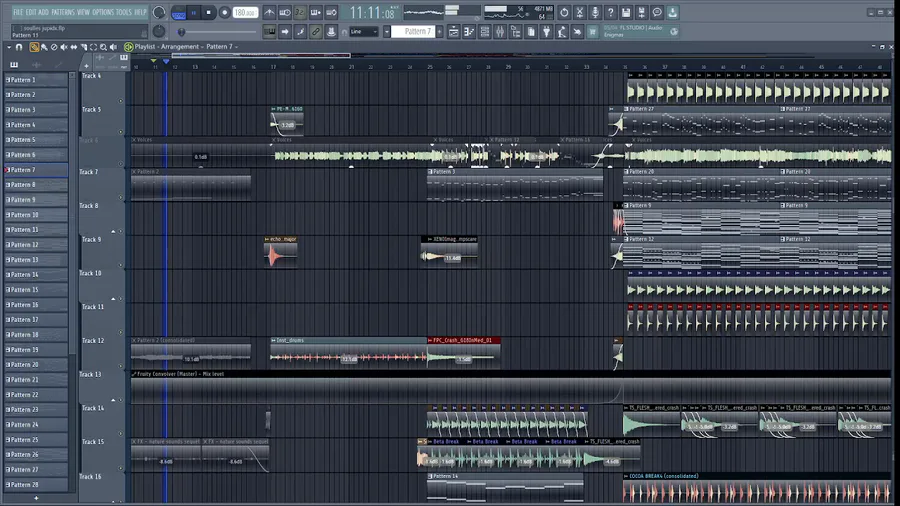Save project with floppy disk icon
Viewport: 900px width, 506px height.
click(626, 12)
